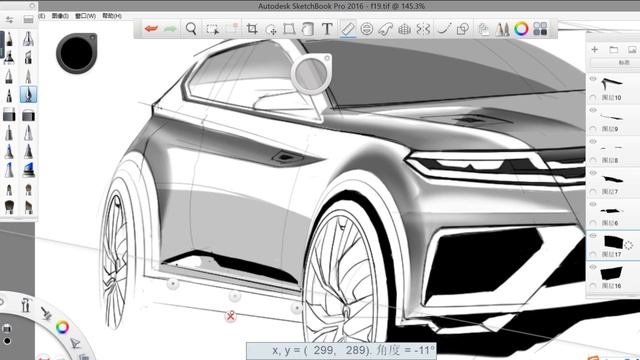Enable the Ellipse guide tool

click(x=367, y=29)
